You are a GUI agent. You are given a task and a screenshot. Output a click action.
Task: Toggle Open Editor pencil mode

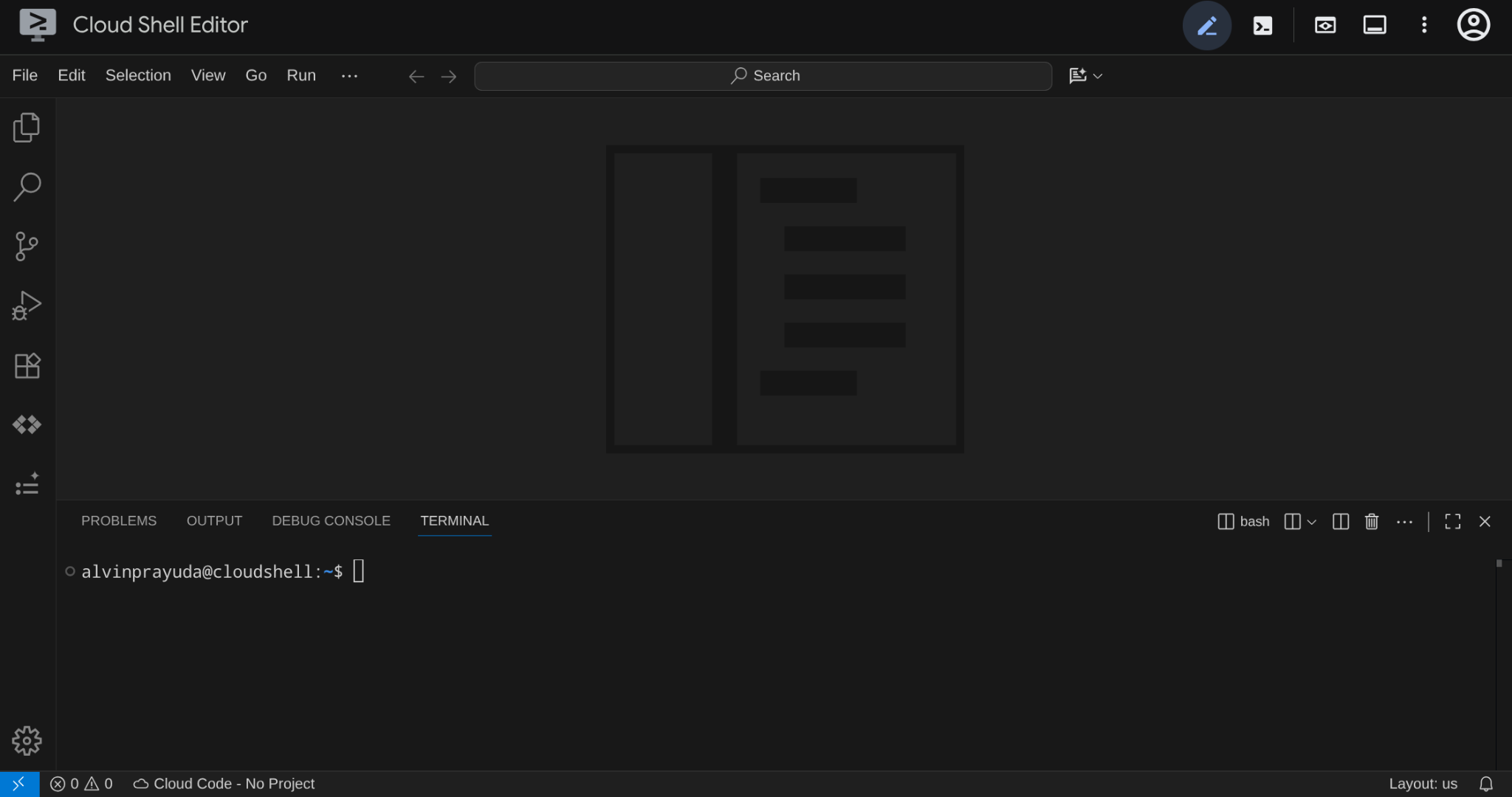[x=1206, y=25]
